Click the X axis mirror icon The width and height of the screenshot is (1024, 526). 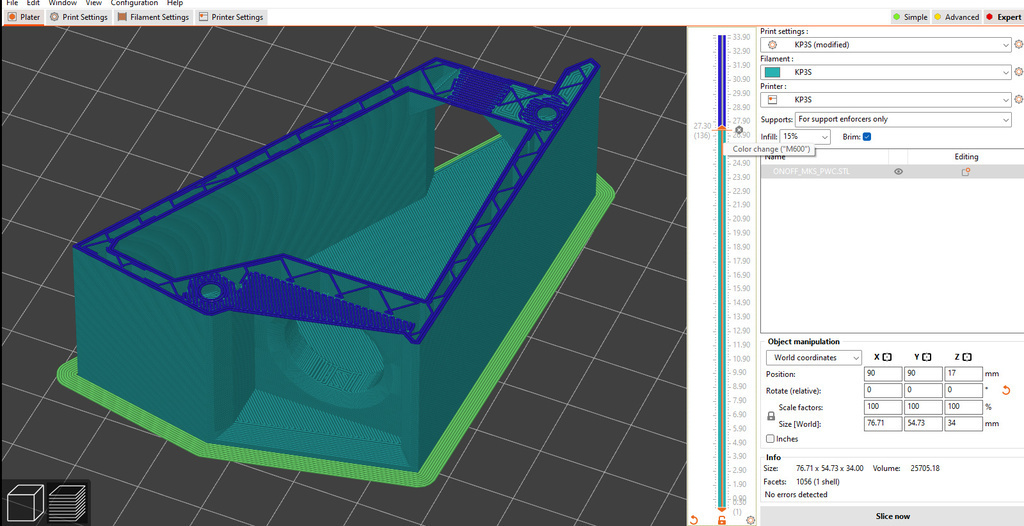coord(887,357)
